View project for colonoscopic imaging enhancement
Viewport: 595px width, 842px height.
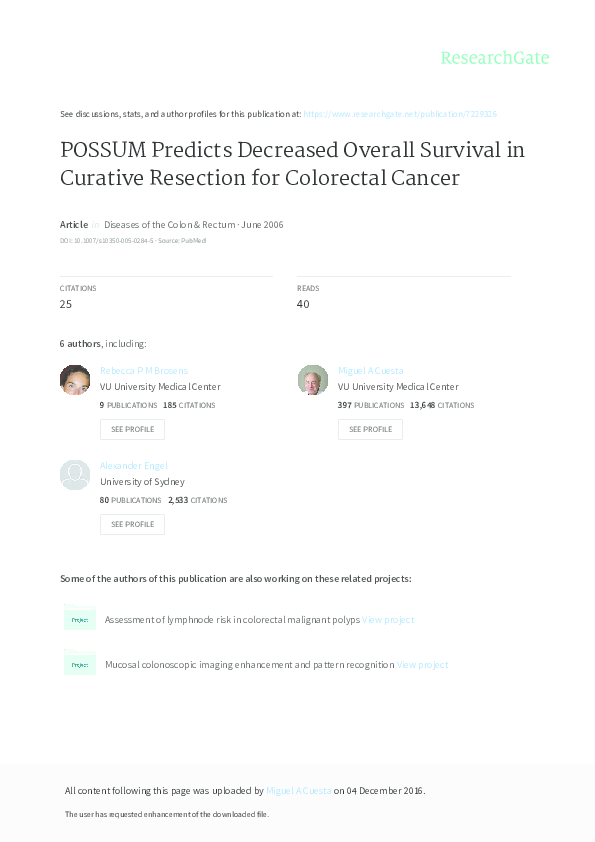(x=423, y=665)
